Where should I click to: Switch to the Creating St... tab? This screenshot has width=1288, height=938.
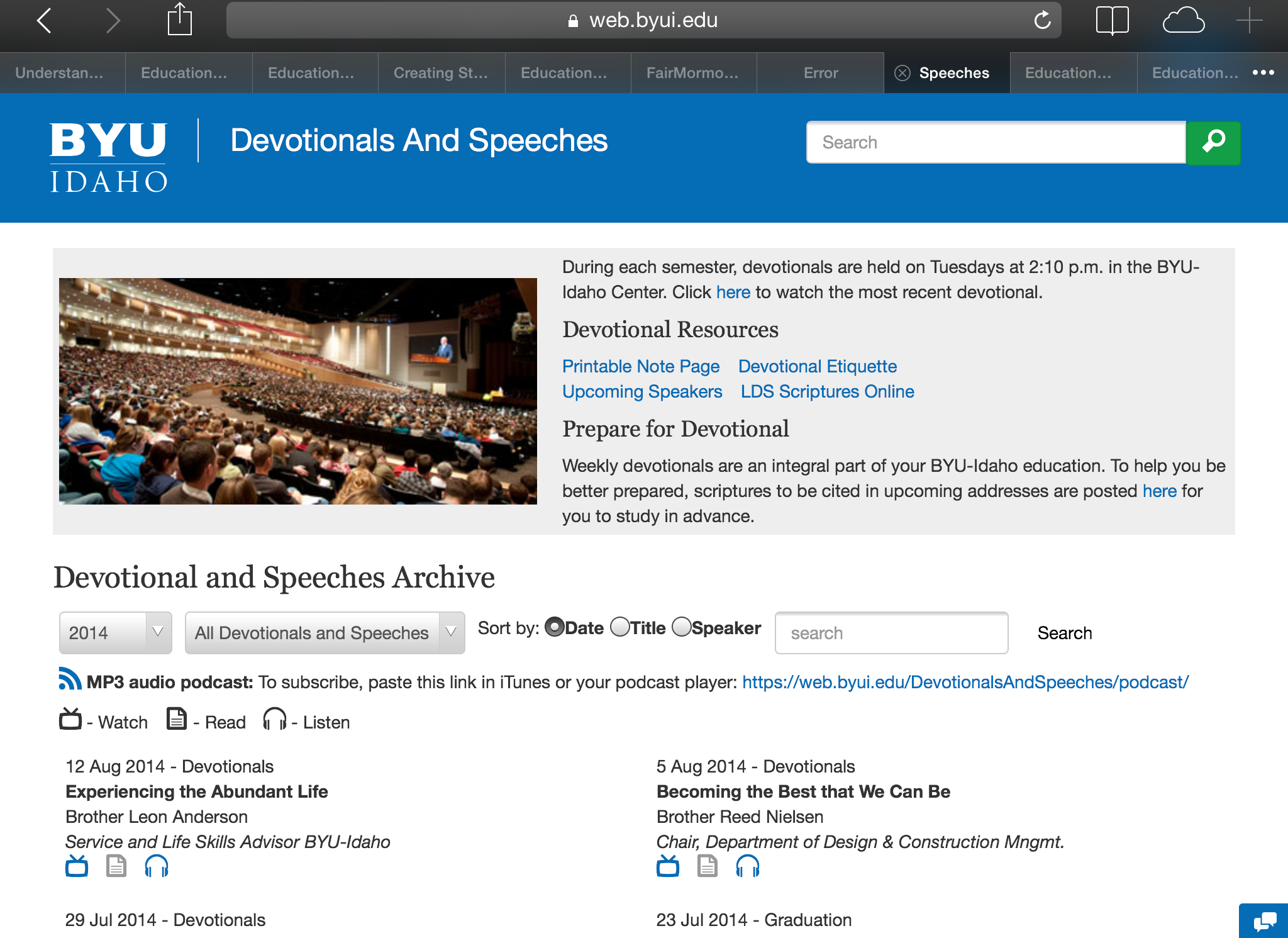click(441, 73)
